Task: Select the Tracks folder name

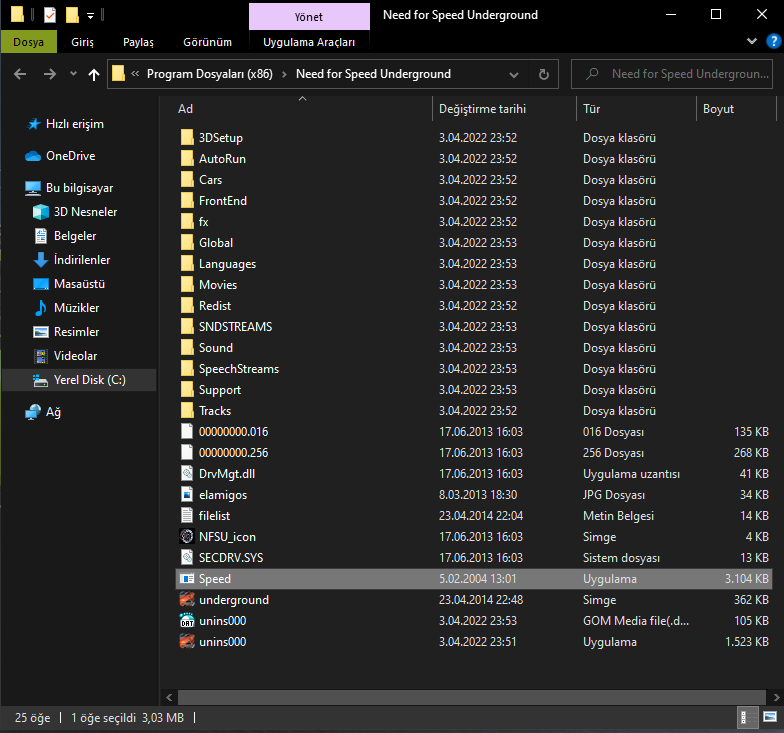Action: point(215,411)
